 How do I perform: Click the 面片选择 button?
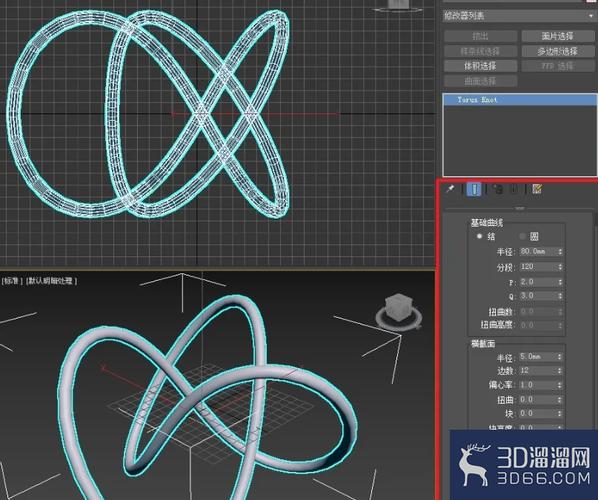[x=558, y=36]
